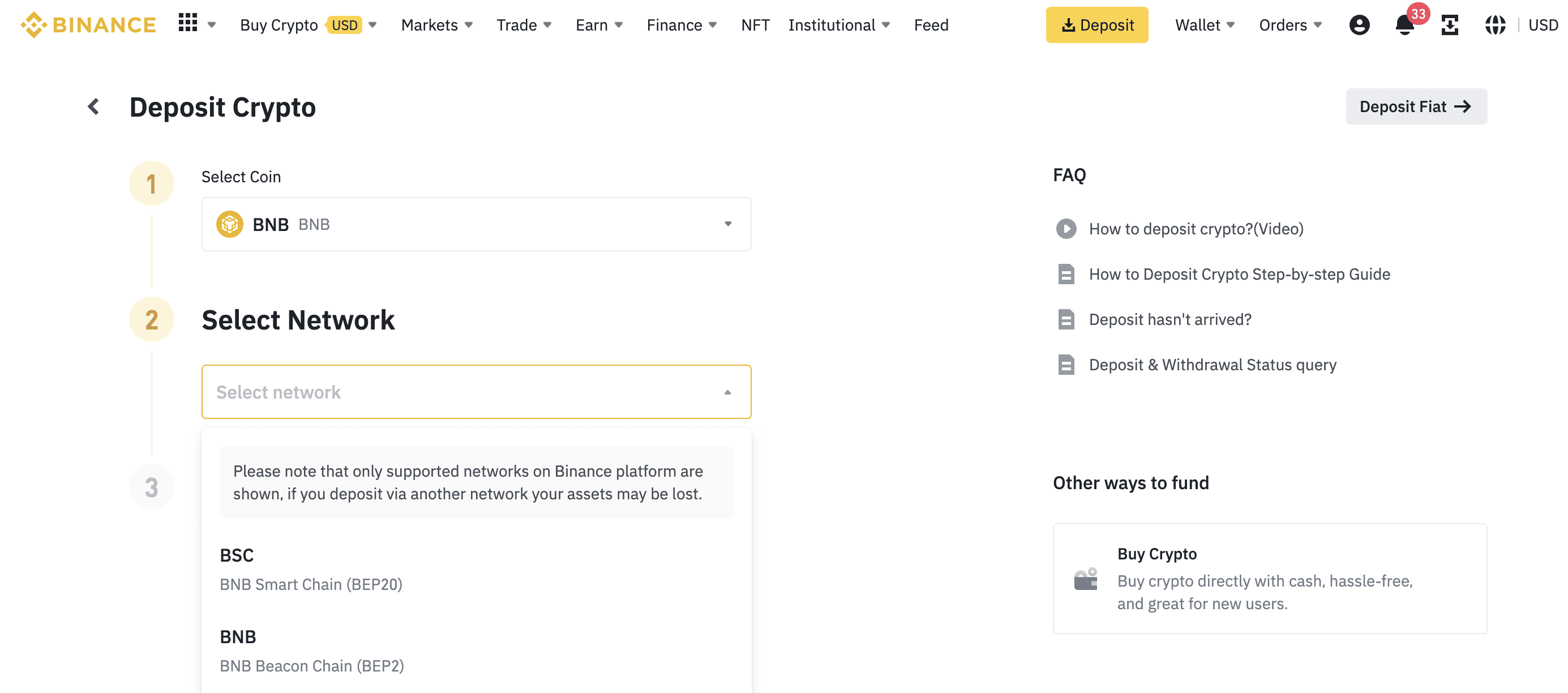Open the Earn menu item

(598, 25)
